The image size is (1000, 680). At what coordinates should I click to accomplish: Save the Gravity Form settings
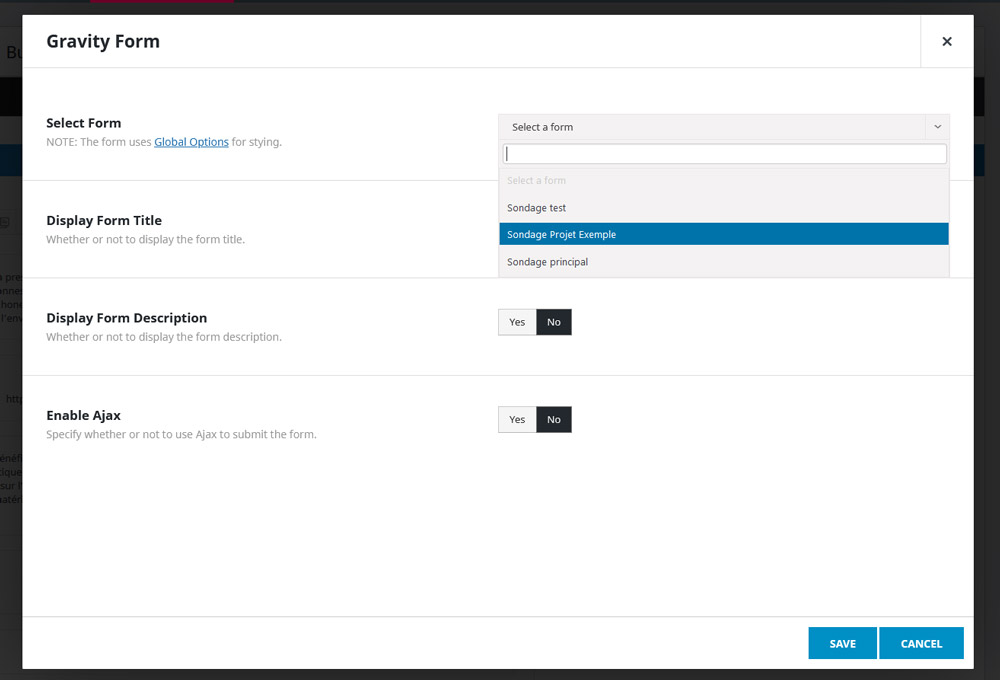coord(842,643)
